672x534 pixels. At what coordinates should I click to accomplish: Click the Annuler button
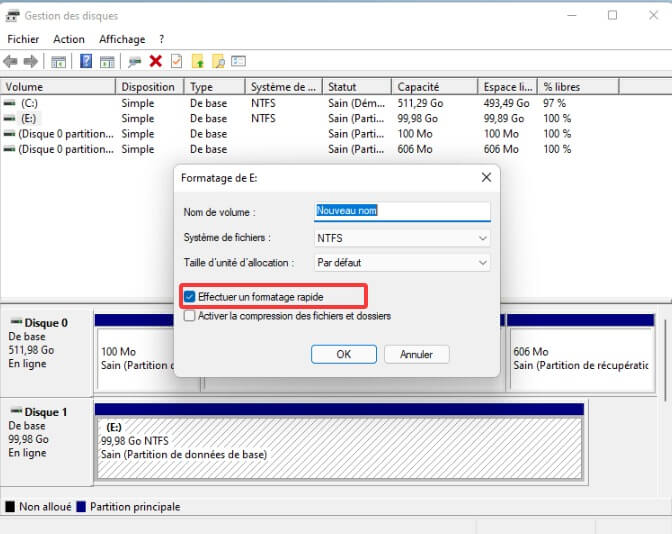coord(417,354)
